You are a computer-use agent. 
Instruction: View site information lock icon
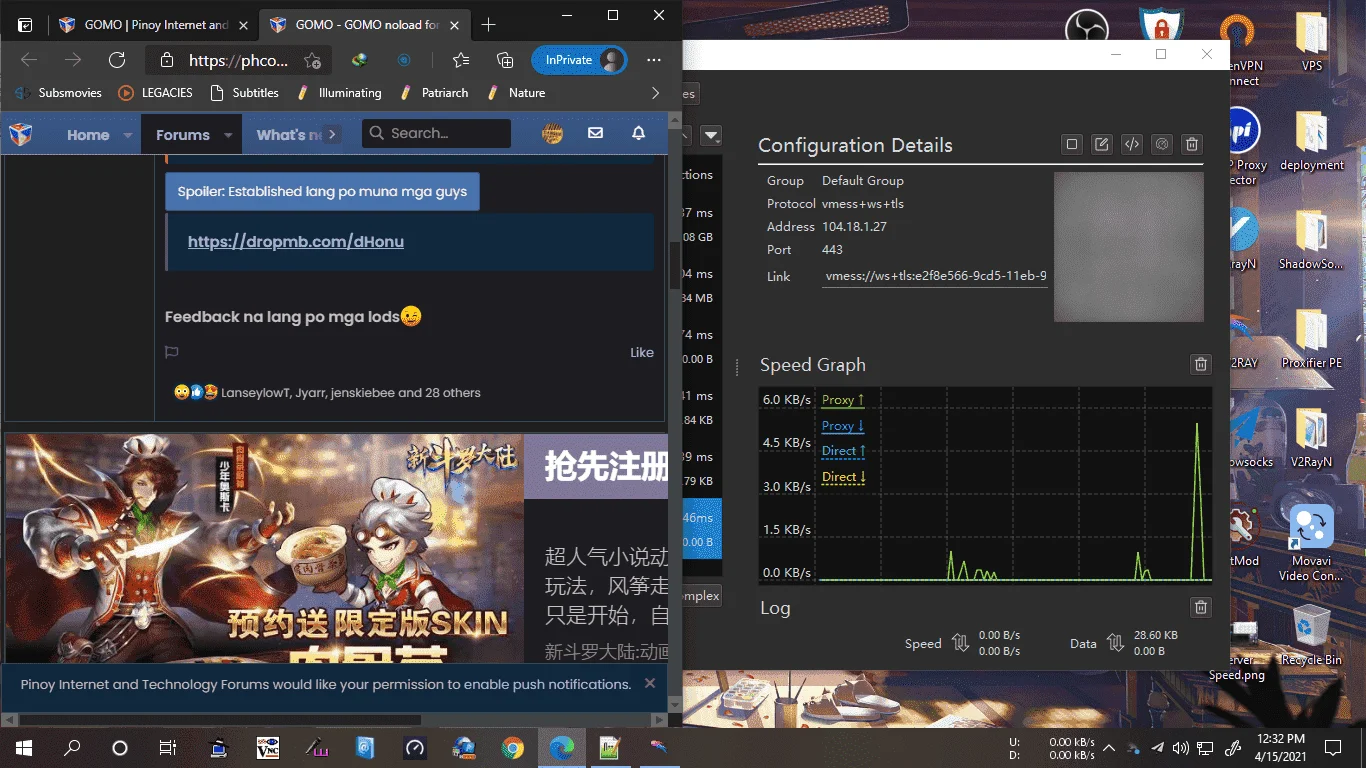[x=166, y=60]
